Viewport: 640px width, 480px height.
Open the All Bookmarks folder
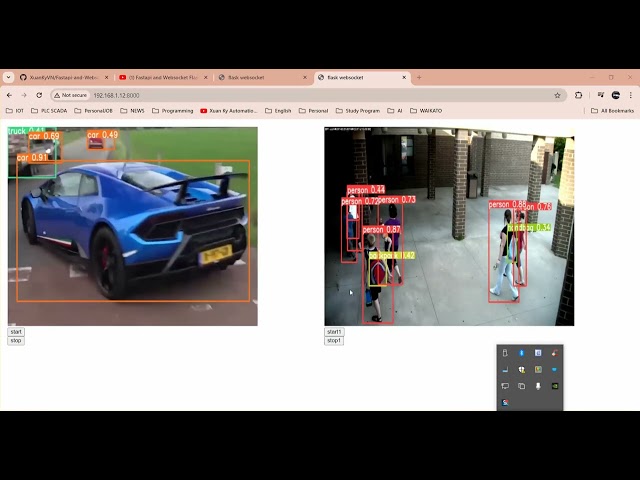tap(612, 111)
